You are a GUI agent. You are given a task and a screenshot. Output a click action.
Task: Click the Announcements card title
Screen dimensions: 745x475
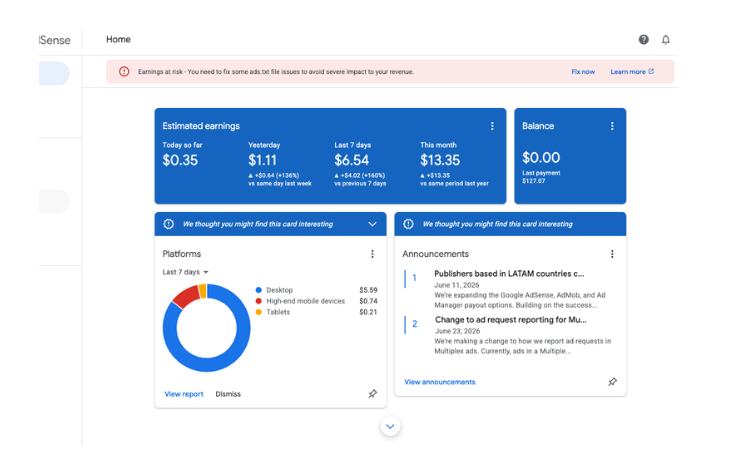[435, 254]
